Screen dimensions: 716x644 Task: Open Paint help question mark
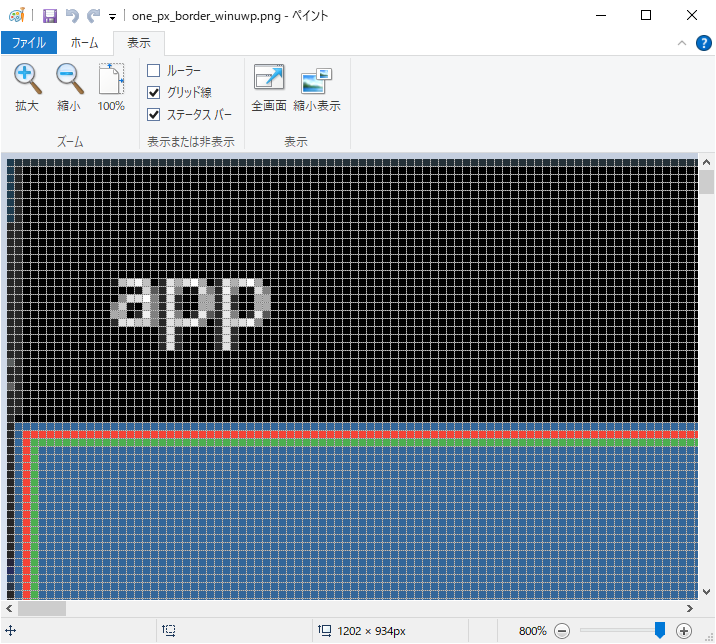703,43
